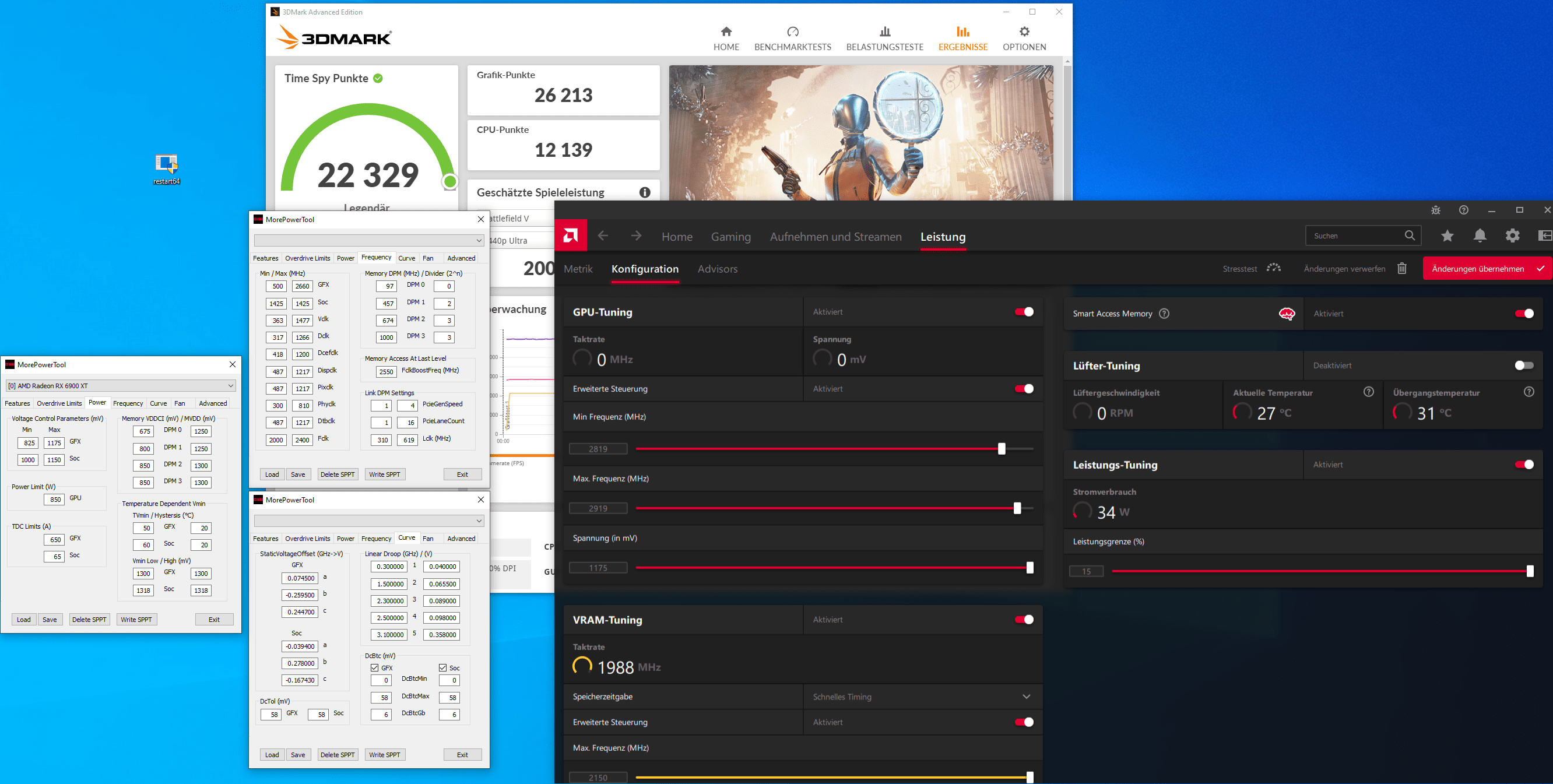
Task: Select the Advanced tab in Curve MorePowerTool window
Action: (461, 538)
